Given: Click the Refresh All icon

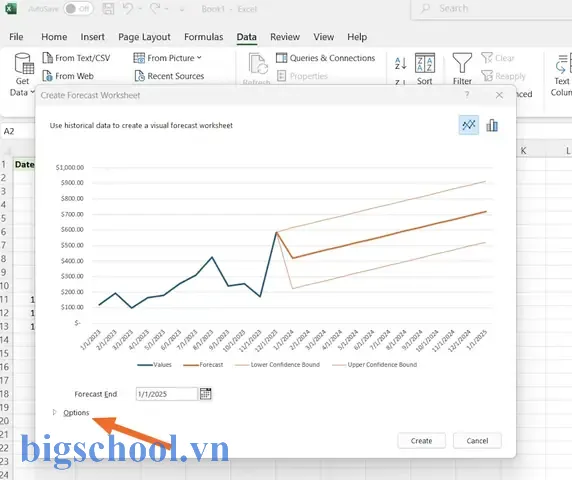Looking at the screenshot, I should click(258, 64).
